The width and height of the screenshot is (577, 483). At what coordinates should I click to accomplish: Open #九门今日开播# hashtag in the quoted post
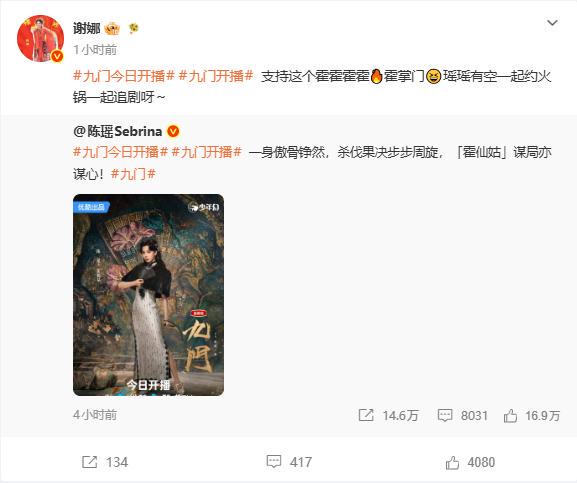click(121, 152)
